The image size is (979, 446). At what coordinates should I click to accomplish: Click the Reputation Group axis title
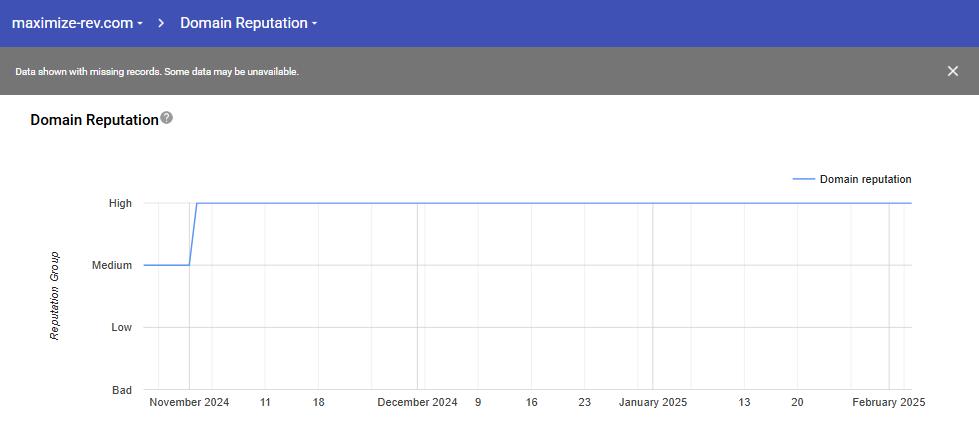pyautogui.click(x=55, y=296)
